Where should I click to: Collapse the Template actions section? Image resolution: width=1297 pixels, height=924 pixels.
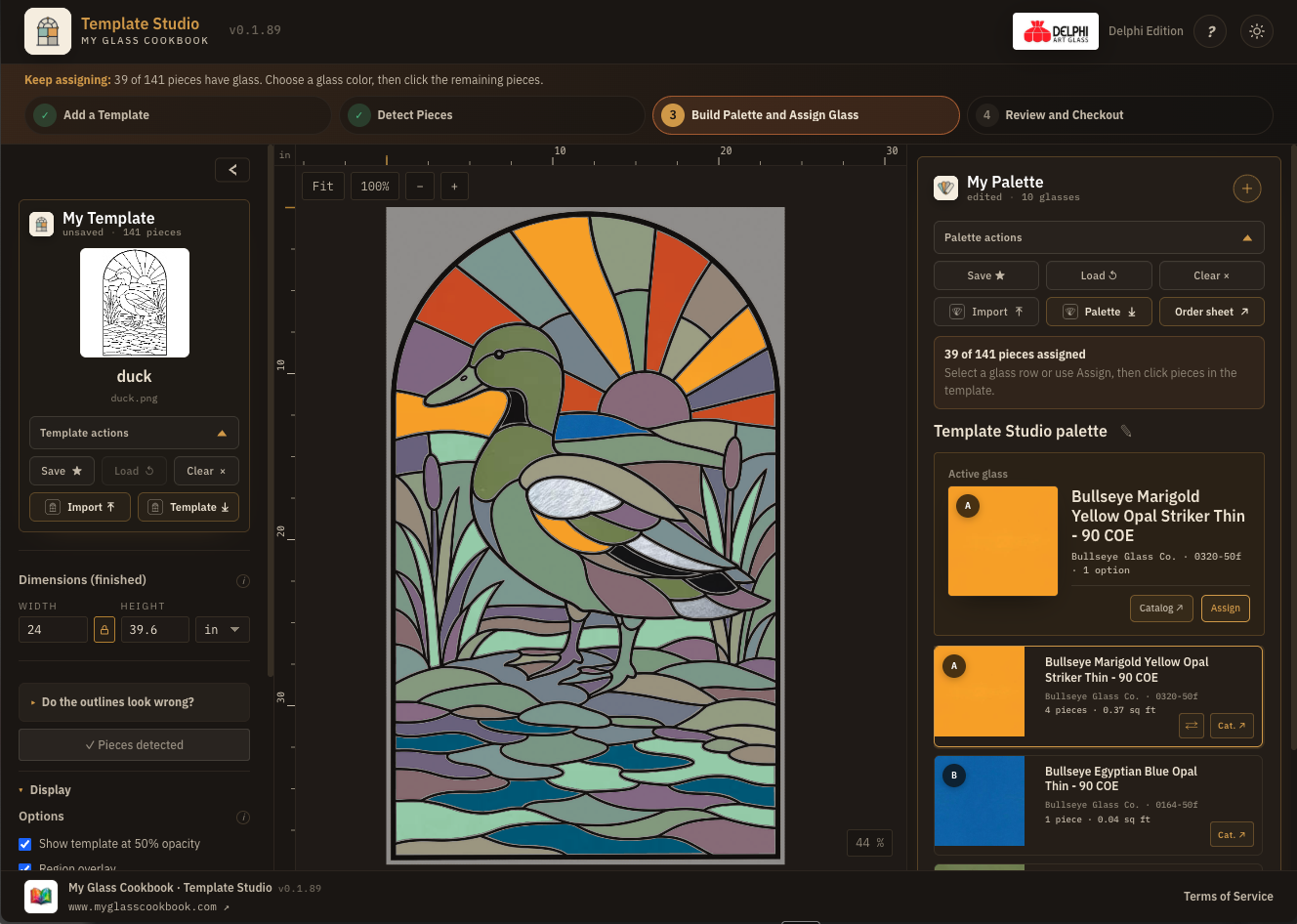tap(134, 433)
